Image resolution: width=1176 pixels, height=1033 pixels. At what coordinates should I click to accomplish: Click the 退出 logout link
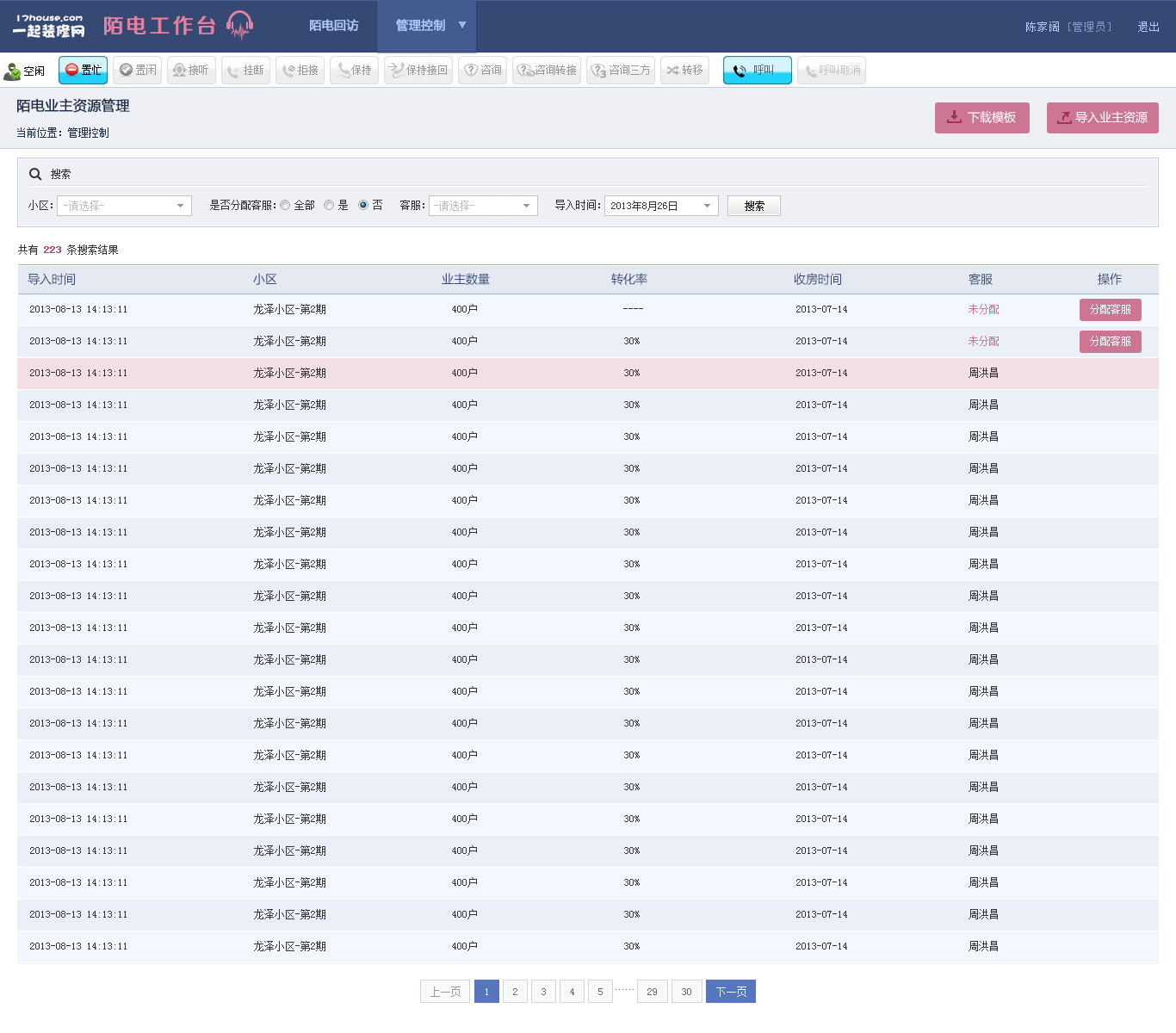point(1148,27)
